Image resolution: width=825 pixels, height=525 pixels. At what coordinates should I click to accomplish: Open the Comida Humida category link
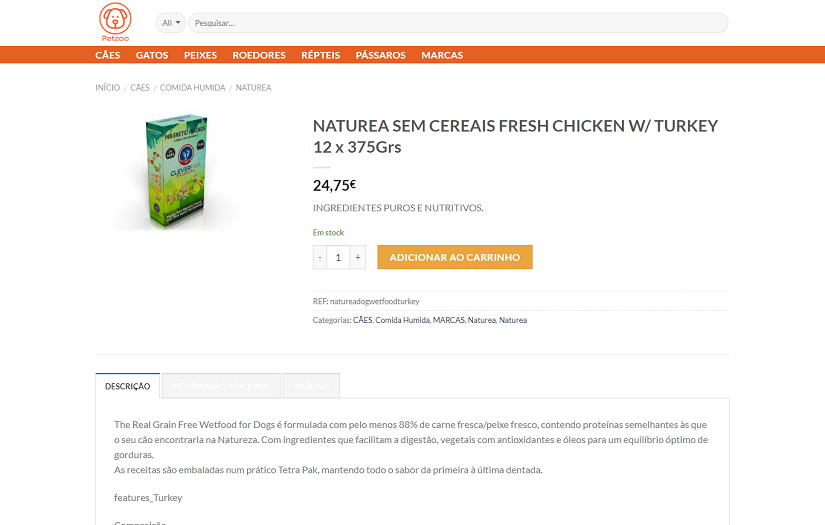402,320
